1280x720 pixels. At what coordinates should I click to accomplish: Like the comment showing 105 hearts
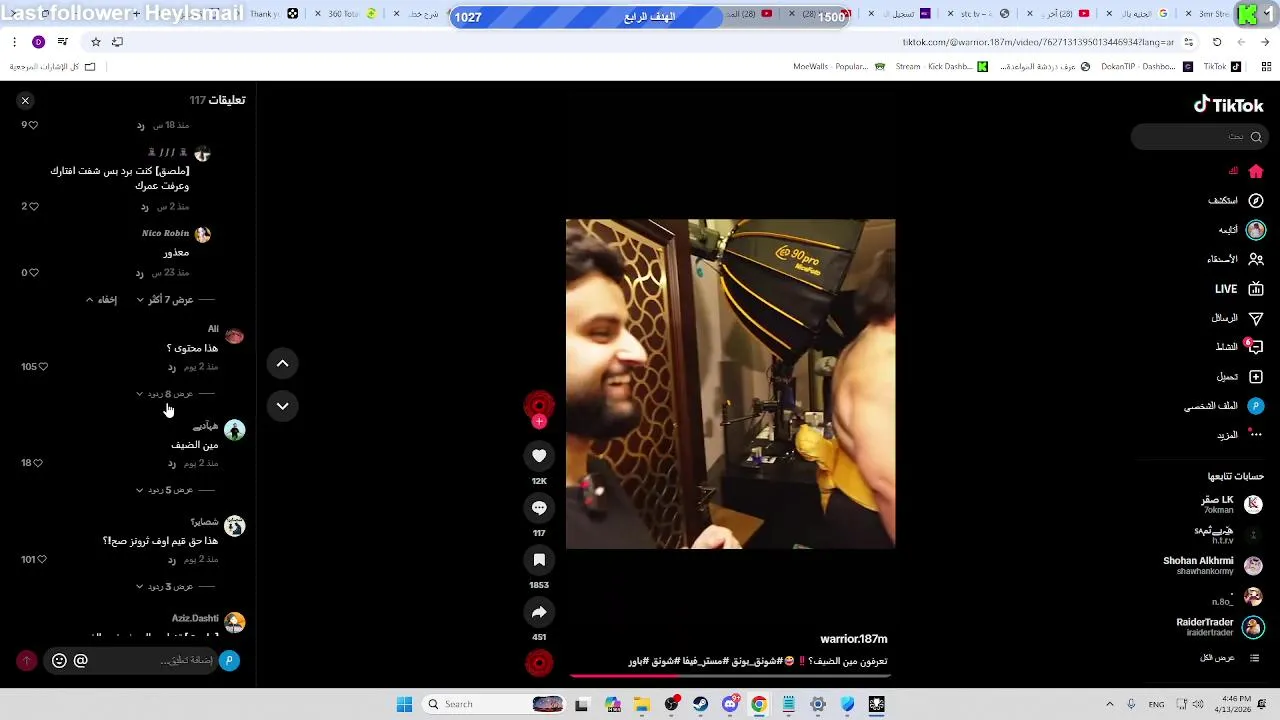[x=42, y=366]
